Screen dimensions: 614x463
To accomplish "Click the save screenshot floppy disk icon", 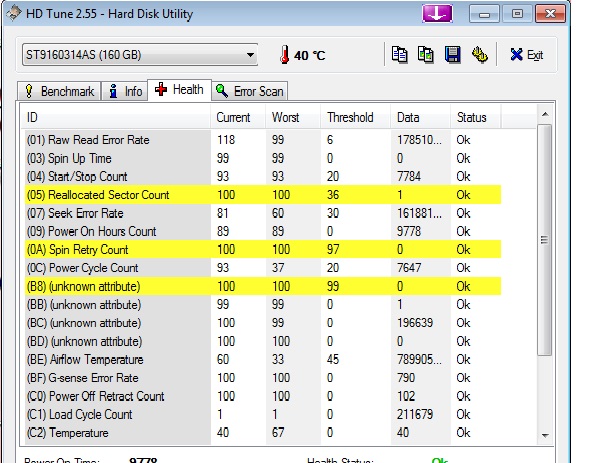I will point(452,55).
